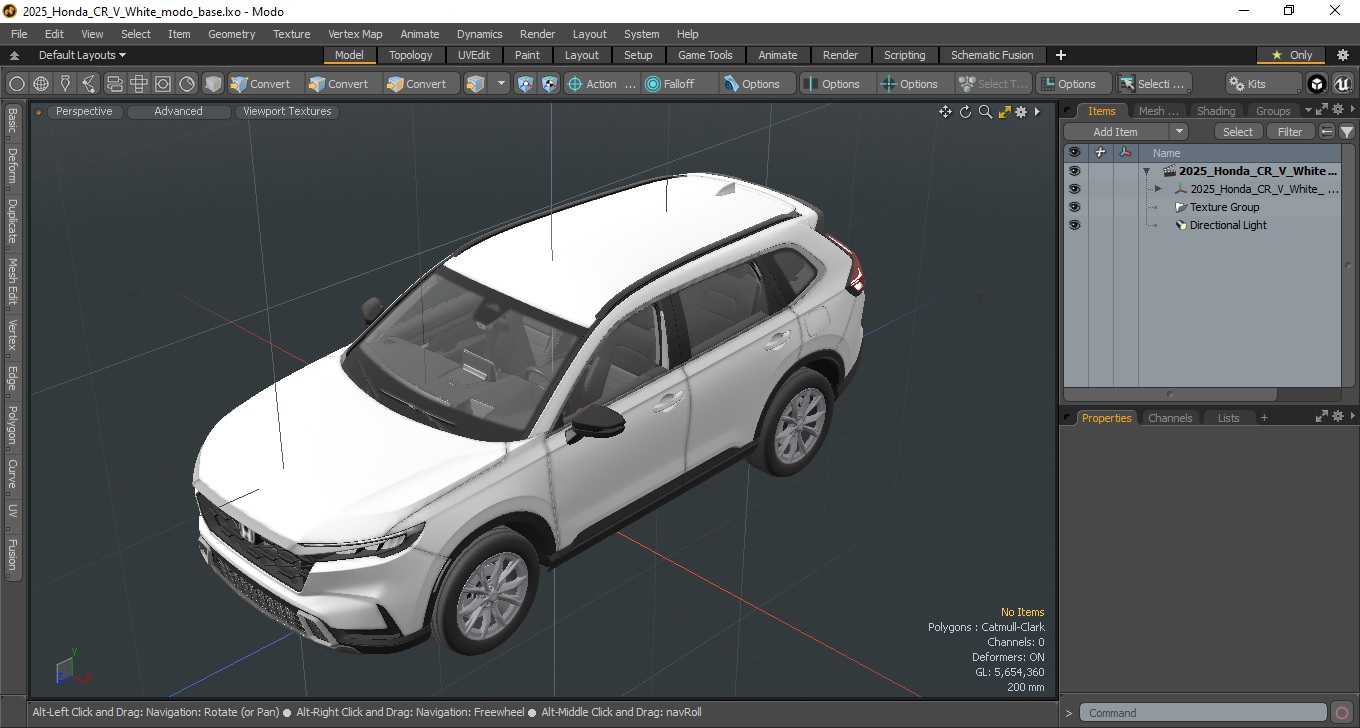Viewport: 1360px width, 728px height.
Task: Click the funnel filter icon in Items panel
Action: (x=1347, y=132)
